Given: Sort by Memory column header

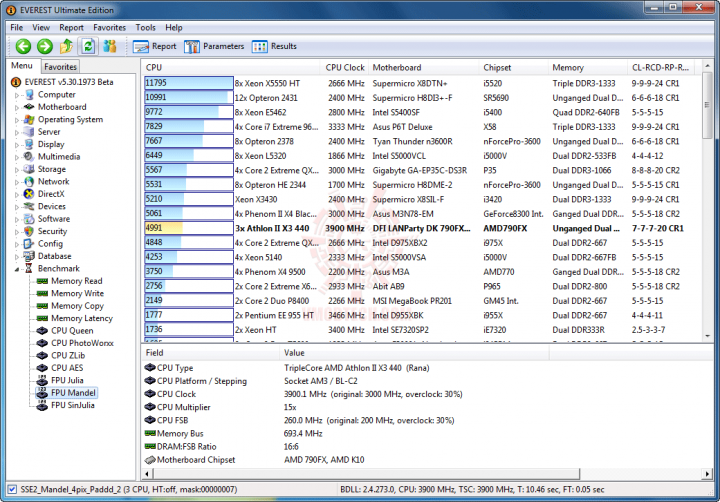Looking at the screenshot, I should pos(587,68).
